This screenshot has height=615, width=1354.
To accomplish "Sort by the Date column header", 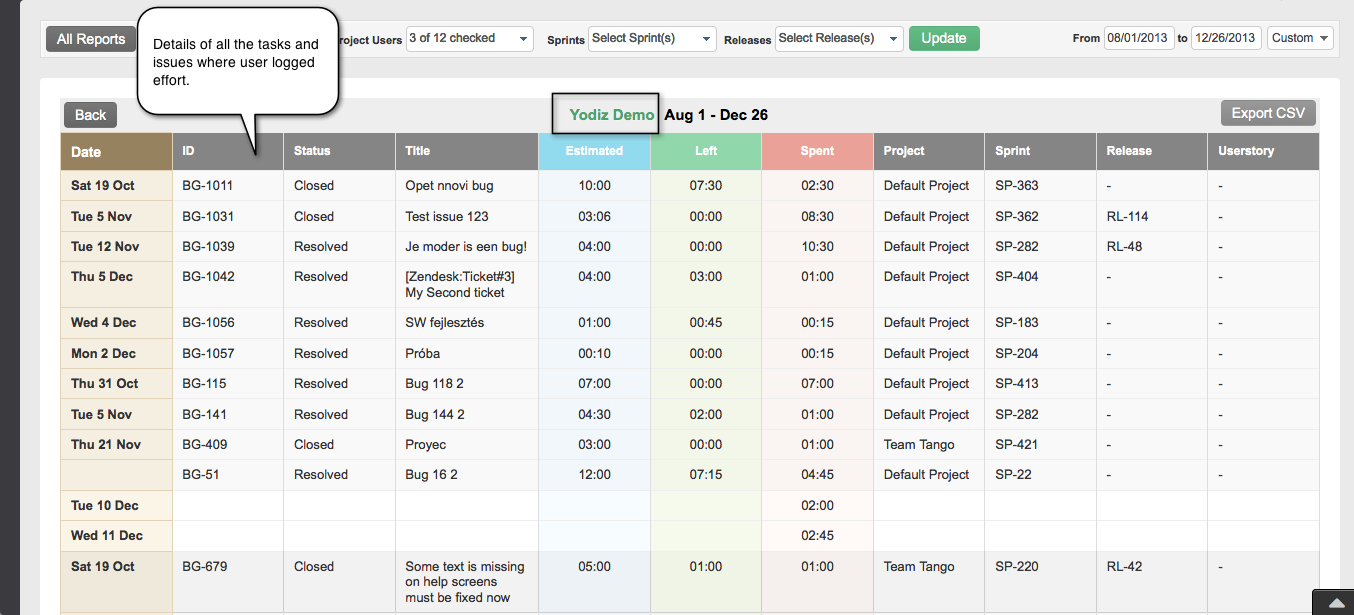I will tap(86, 152).
